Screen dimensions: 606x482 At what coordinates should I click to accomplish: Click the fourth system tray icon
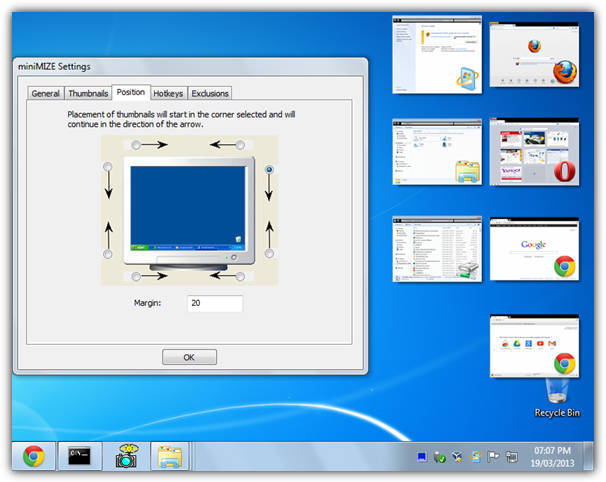[x=475, y=457]
